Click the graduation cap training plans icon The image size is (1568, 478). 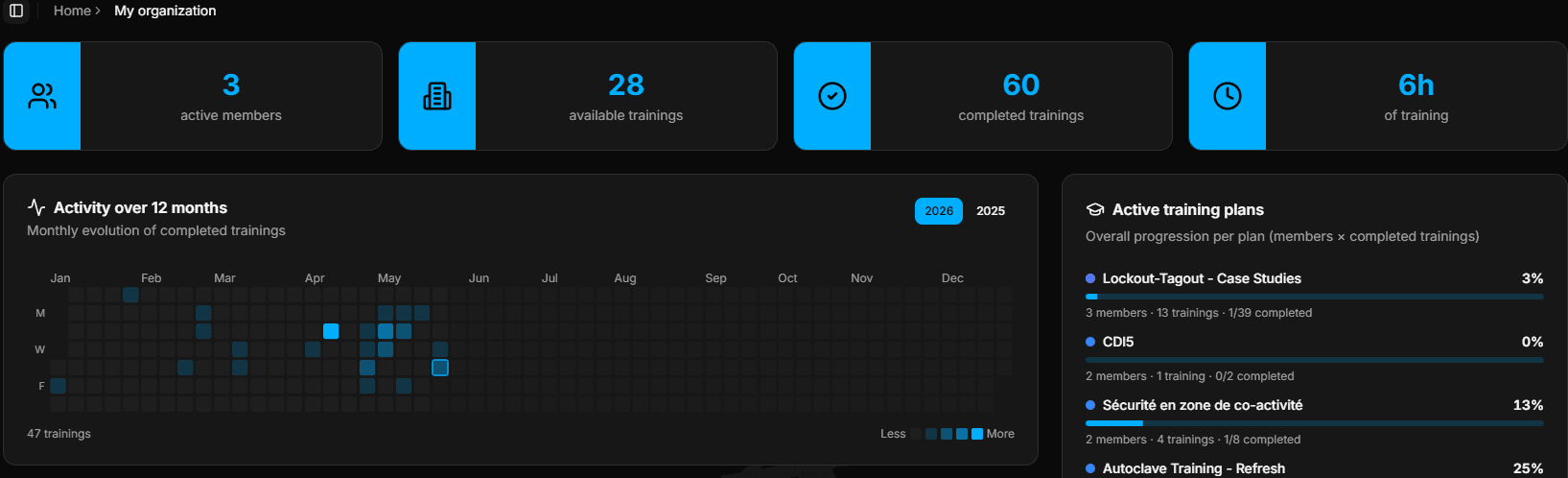pos(1095,209)
